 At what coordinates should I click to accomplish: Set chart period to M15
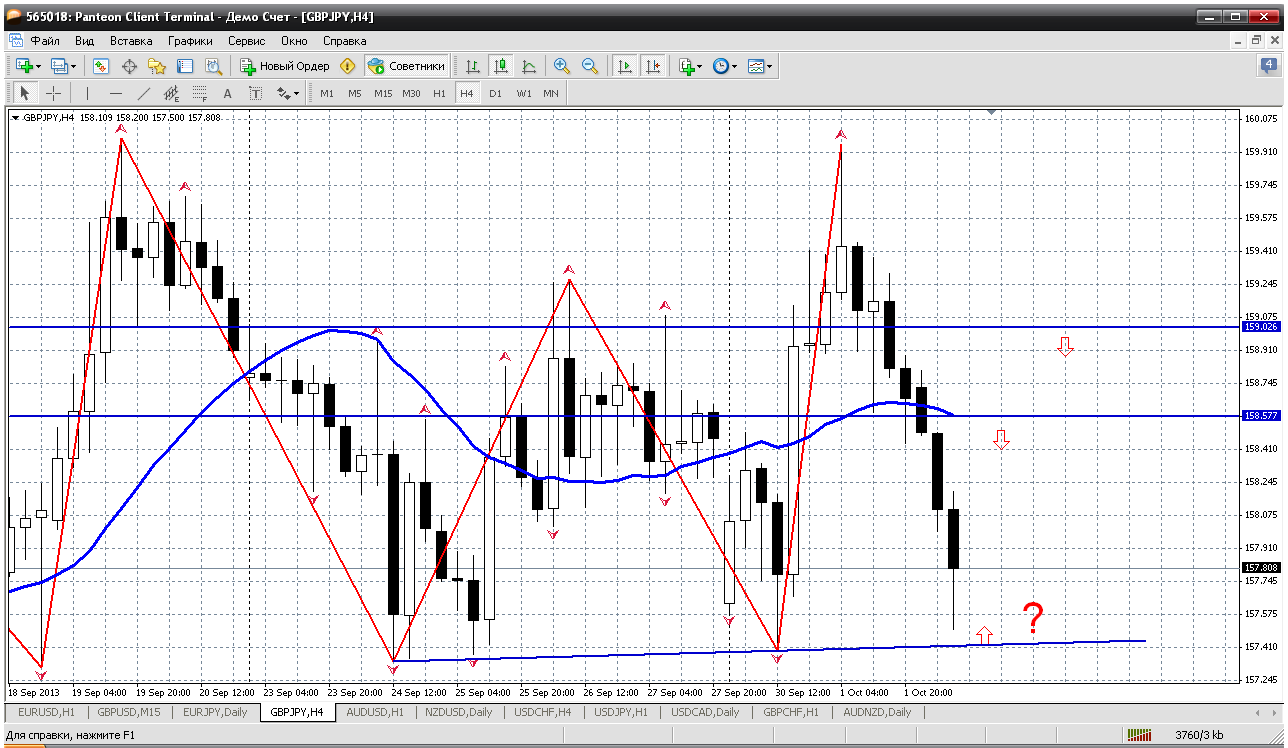pyautogui.click(x=383, y=93)
